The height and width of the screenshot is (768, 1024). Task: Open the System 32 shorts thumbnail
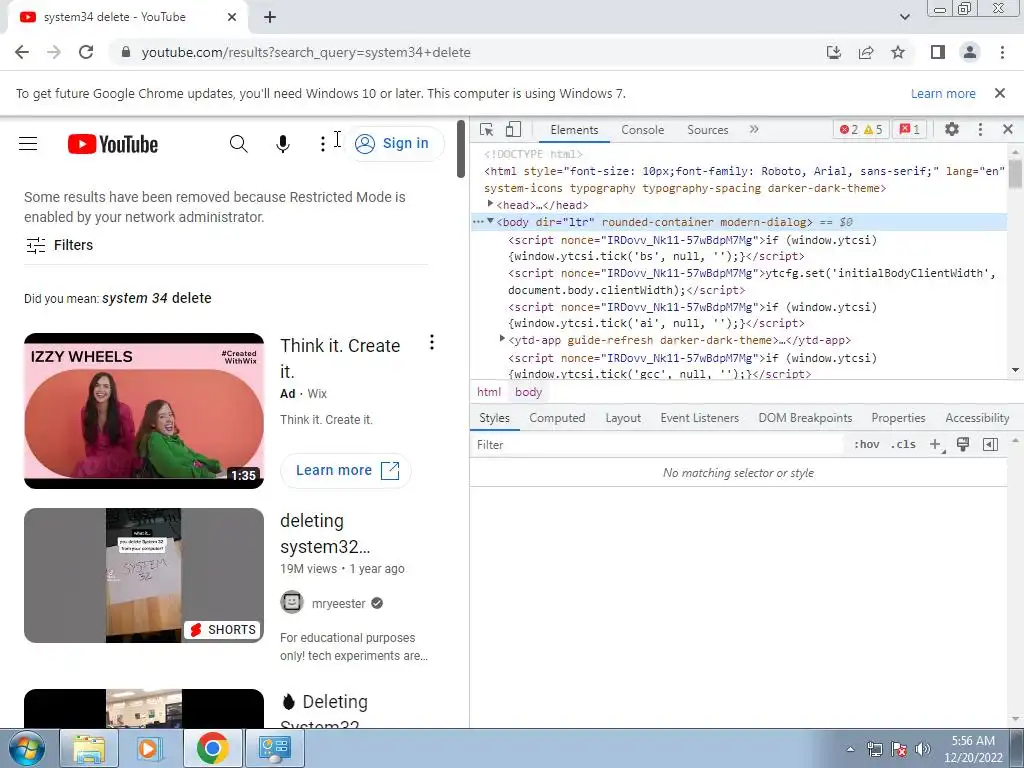(144, 575)
